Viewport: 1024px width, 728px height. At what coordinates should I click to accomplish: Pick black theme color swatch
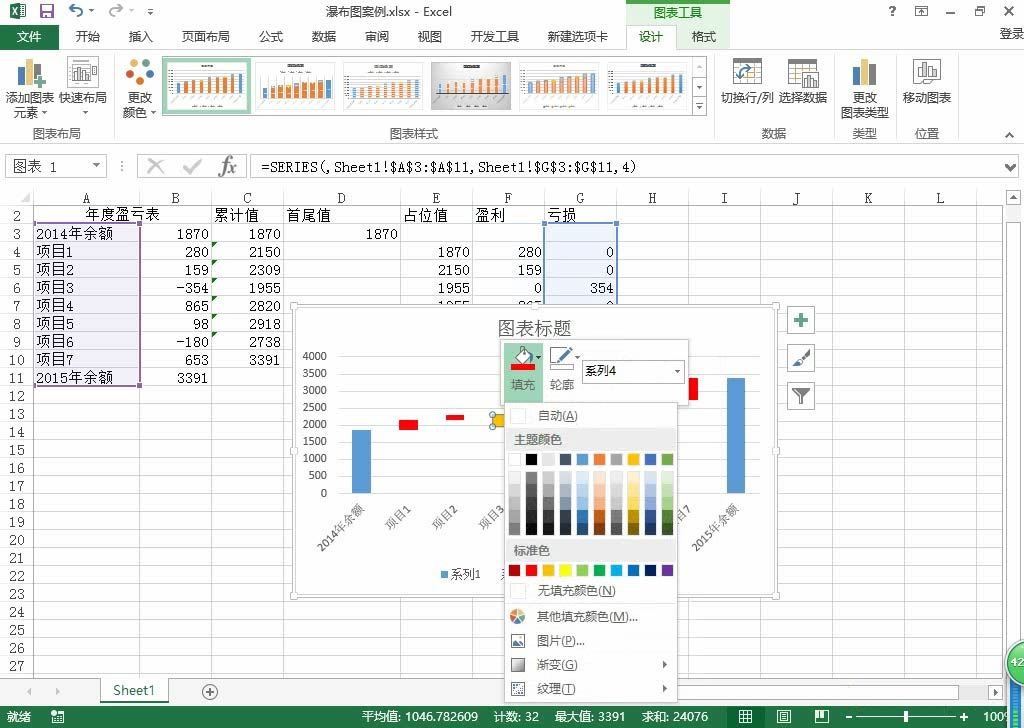tap(532, 460)
